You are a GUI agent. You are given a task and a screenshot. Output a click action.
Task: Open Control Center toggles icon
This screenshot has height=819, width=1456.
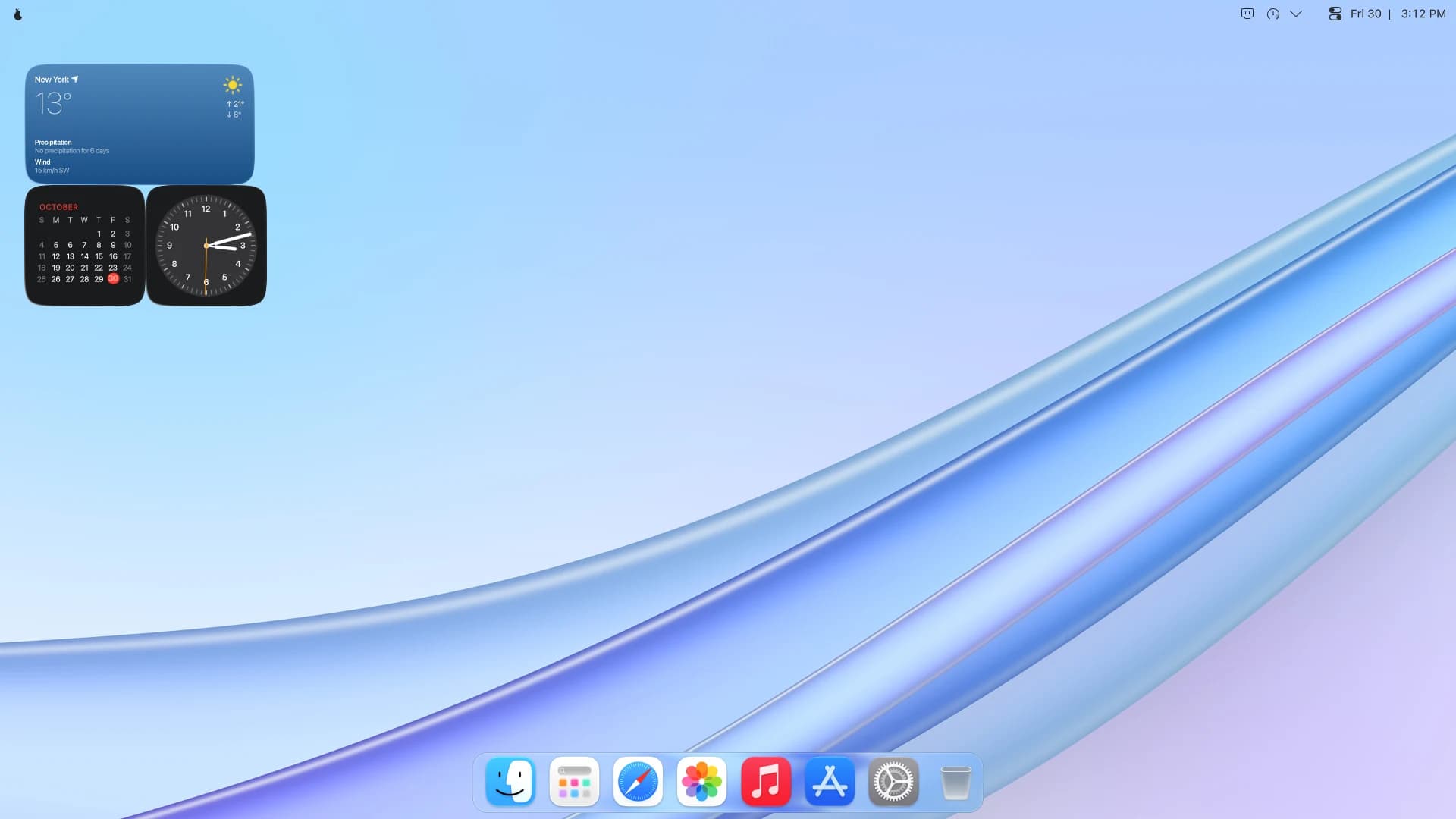1335,14
